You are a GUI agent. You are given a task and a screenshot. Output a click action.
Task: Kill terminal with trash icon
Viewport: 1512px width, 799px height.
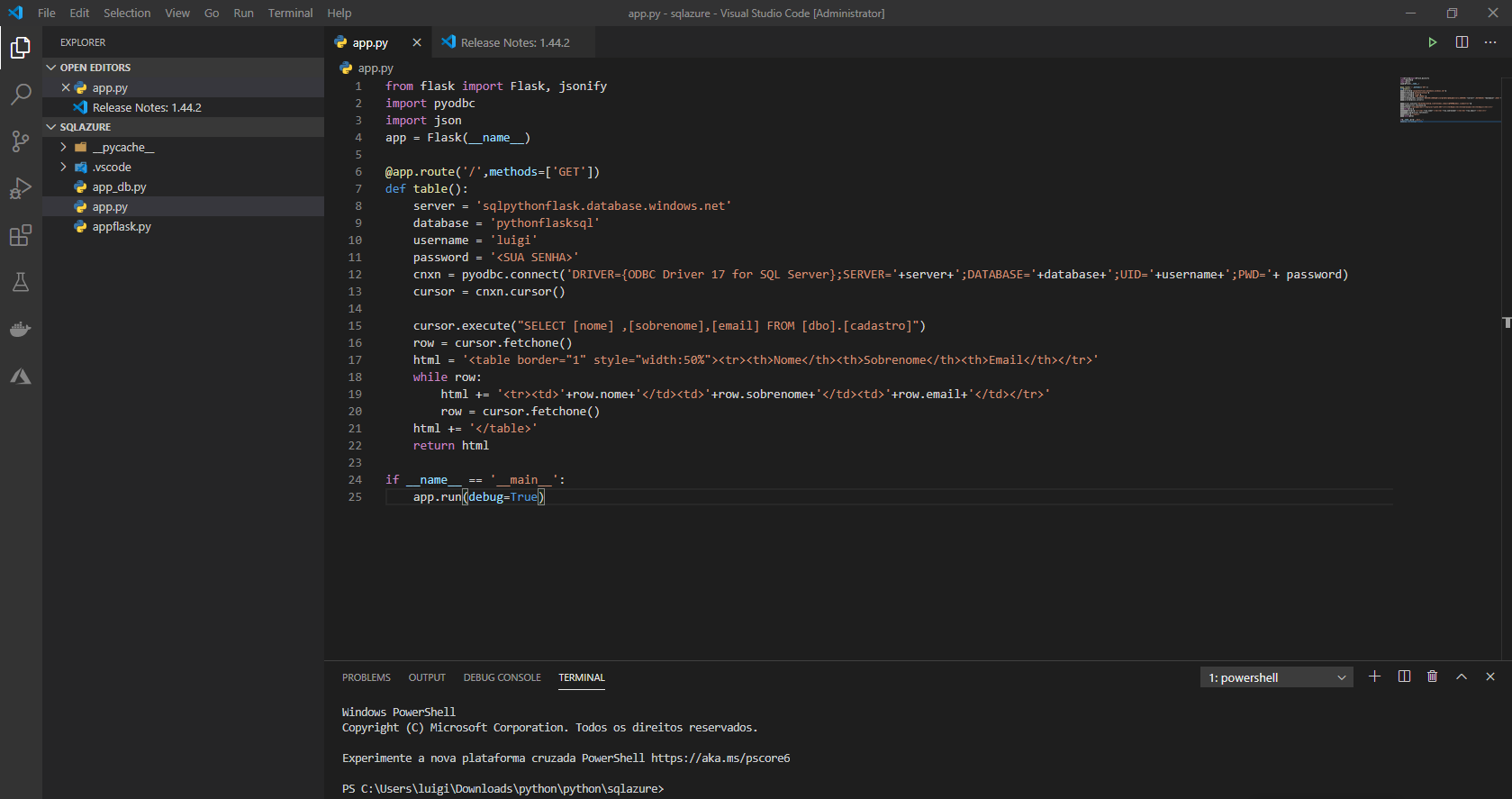1432,676
